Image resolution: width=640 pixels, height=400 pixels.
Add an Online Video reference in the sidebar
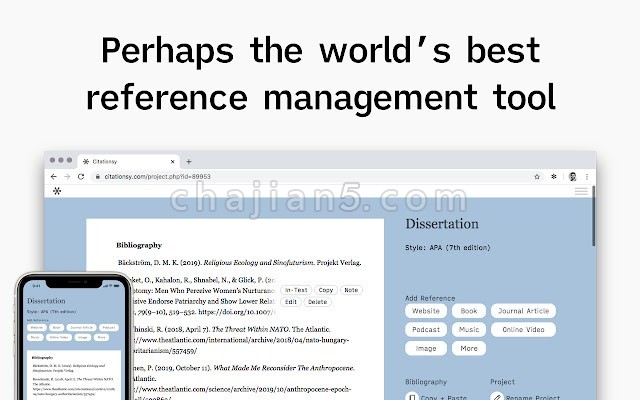pyautogui.click(x=523, y=329)
